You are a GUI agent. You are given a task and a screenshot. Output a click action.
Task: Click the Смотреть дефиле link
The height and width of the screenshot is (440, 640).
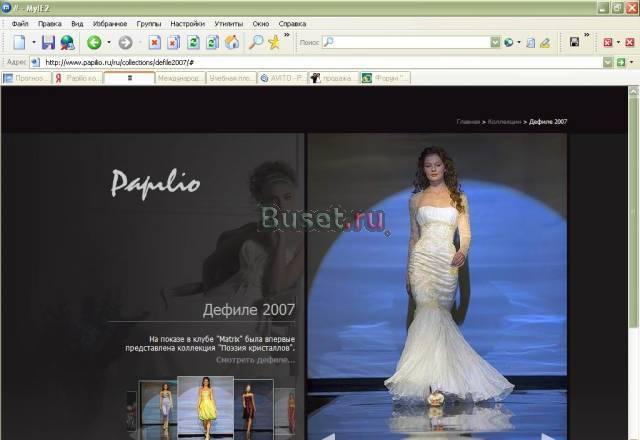click(x=255, y=359)
